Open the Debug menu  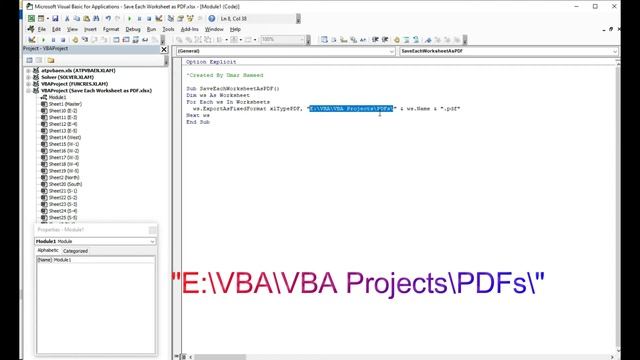(133, 29)
